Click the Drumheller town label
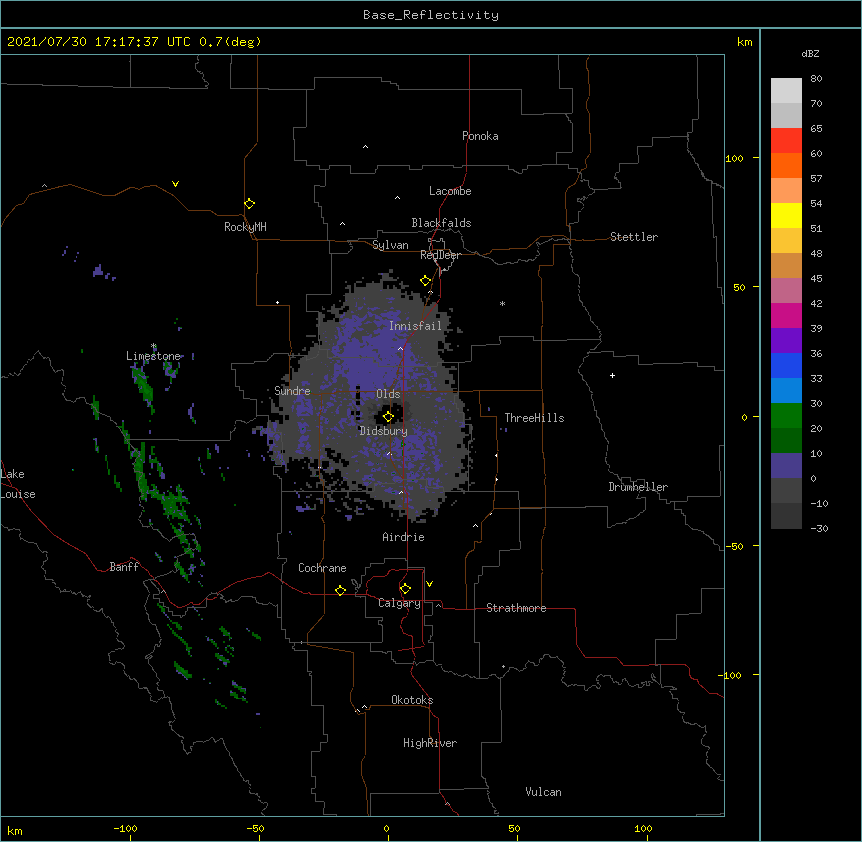Image resolution: width=862 pixels, height=842 pixels. tap(638, 487)
